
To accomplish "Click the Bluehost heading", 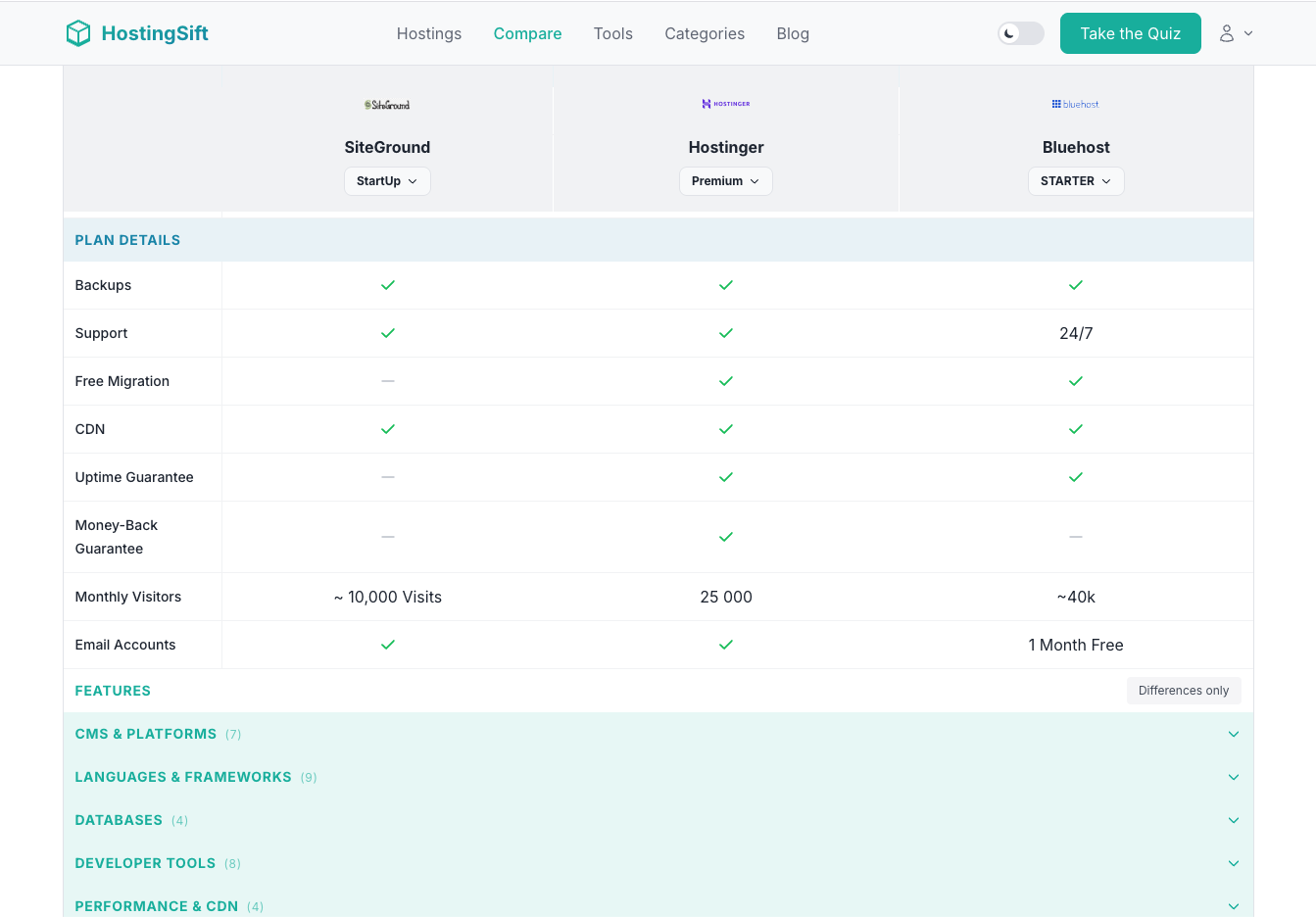I will coord(1076,147).
